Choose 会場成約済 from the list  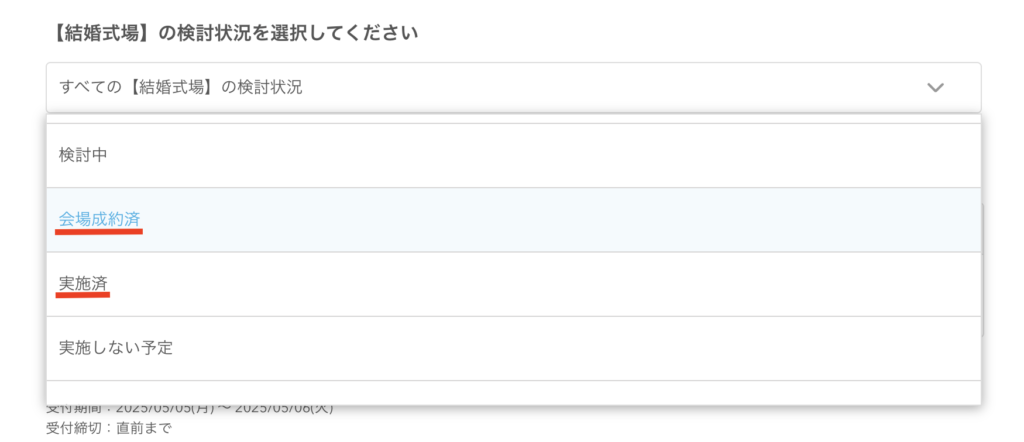513,220
